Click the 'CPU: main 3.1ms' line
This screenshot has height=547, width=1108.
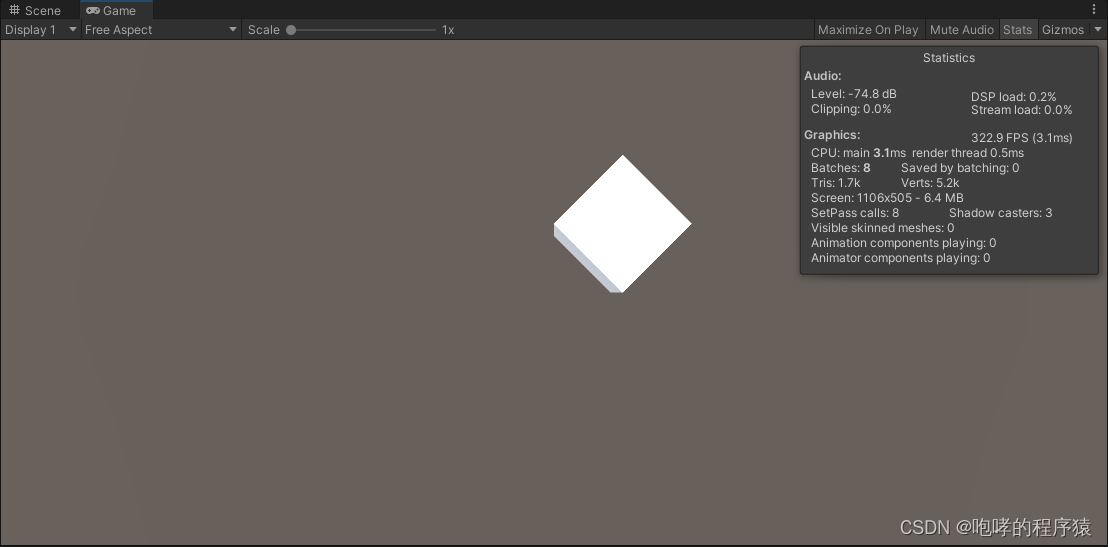pos(858,153)
